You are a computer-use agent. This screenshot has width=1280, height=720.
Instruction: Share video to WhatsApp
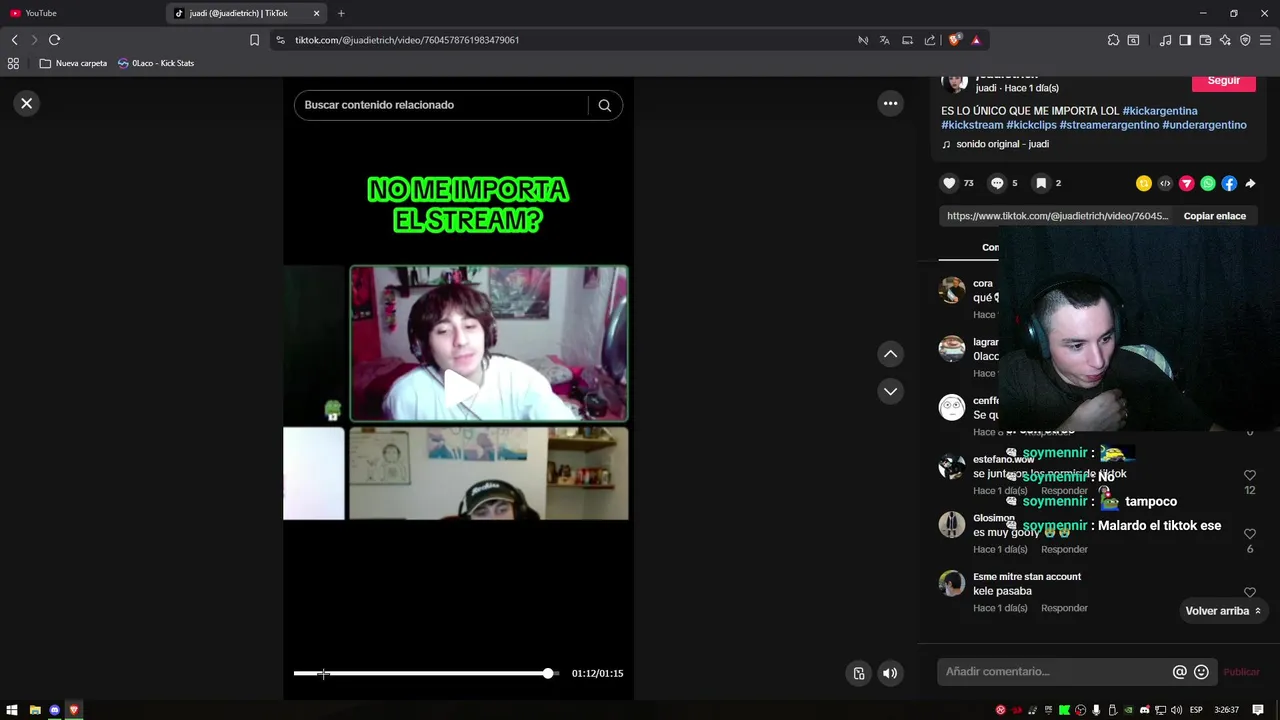[x=1208, y=183]
